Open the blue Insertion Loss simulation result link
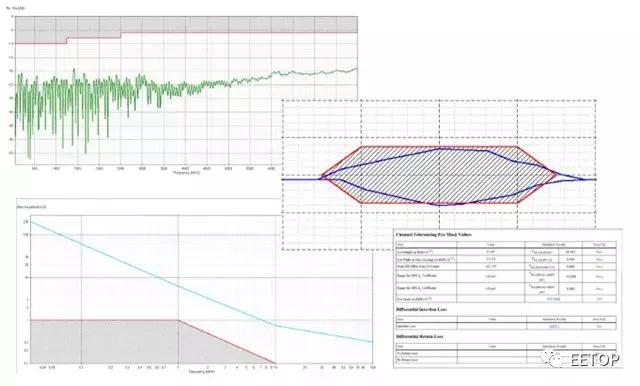 tap(554, 326)
